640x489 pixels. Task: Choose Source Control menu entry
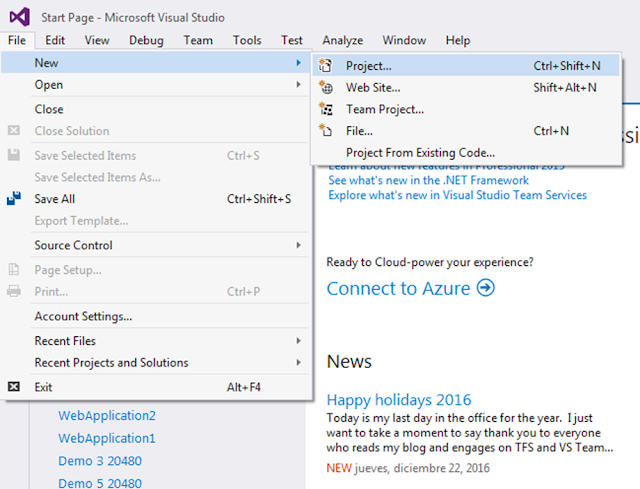155,245
